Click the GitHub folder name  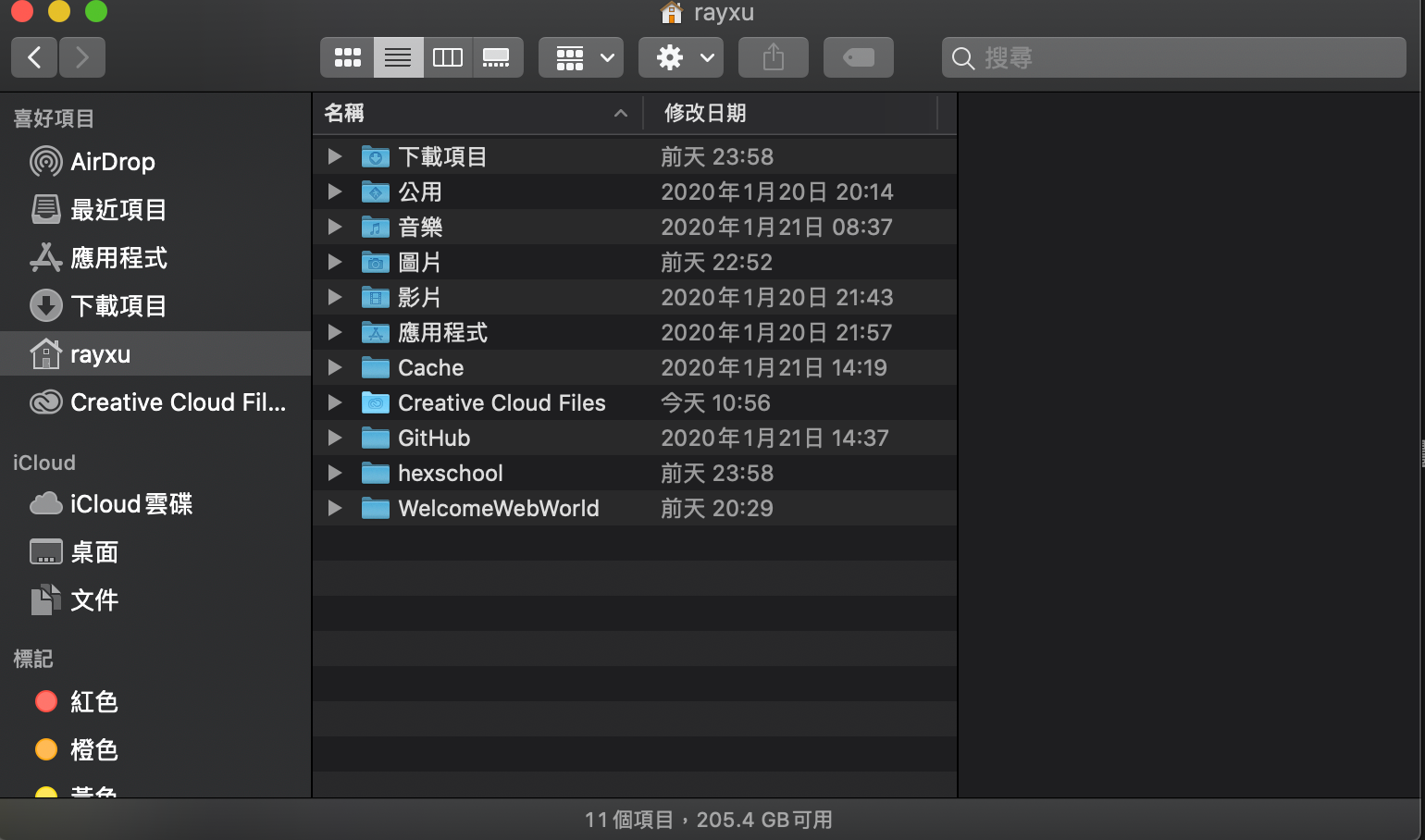pyautogui.click(x=434, y=438)
